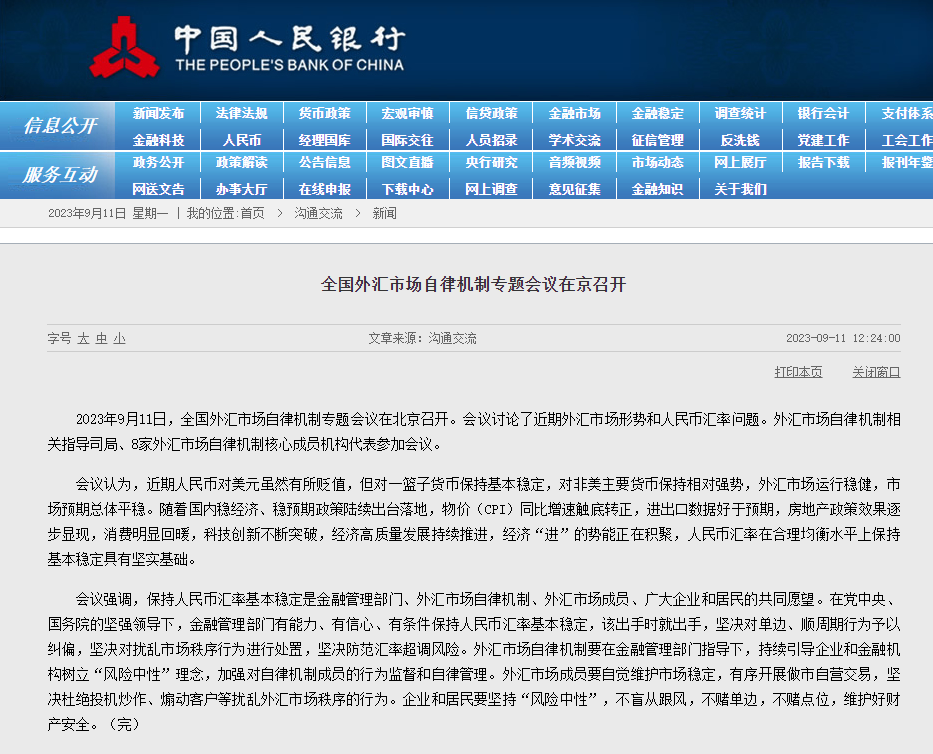Open 沟通交流 in the breadcrumb
The width and height of the screenshot is (933, 754).
(318, 213)
